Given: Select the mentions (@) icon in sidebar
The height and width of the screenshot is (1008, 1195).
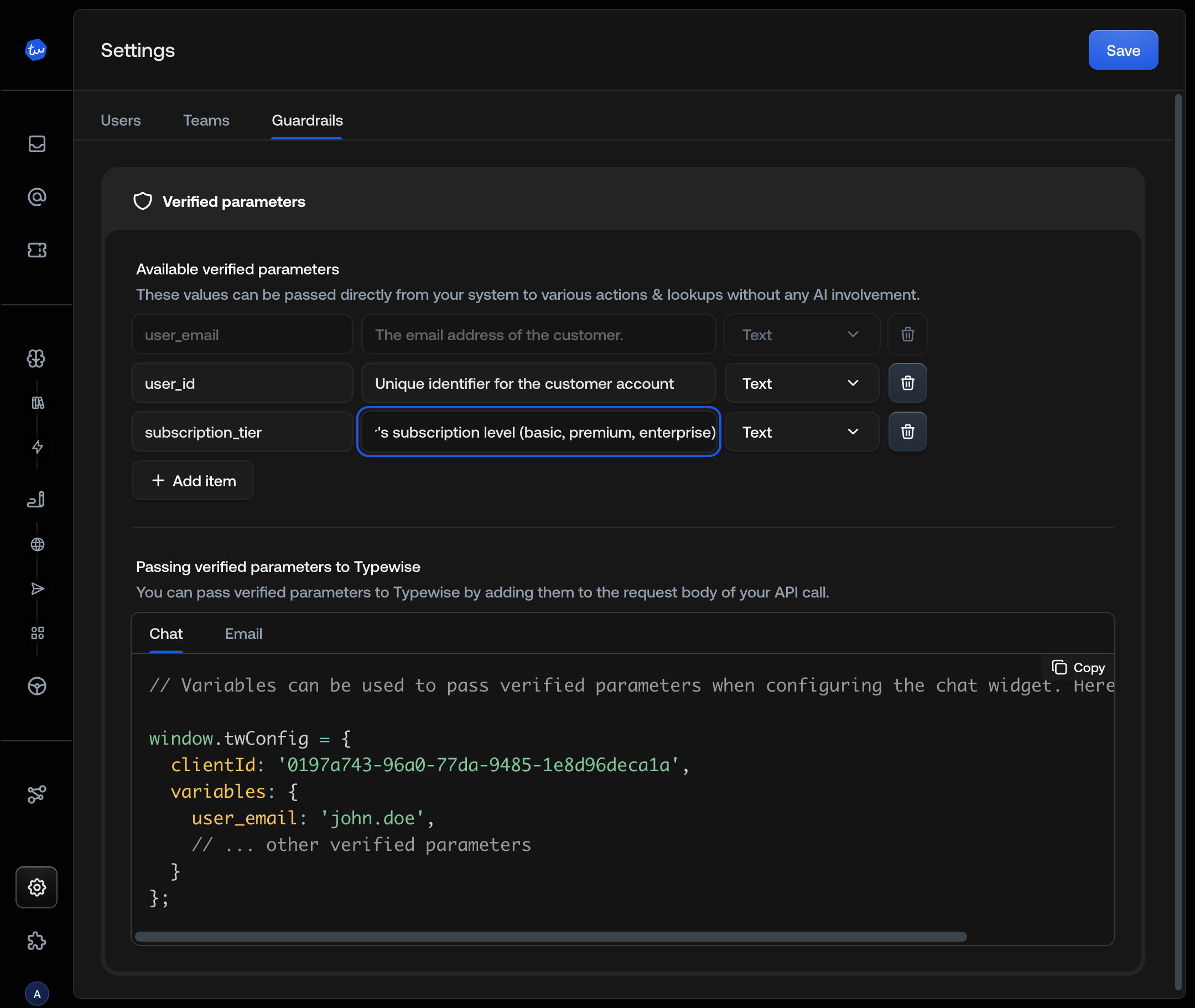Looking at the screenshot, I should click(x=36, y=196).
